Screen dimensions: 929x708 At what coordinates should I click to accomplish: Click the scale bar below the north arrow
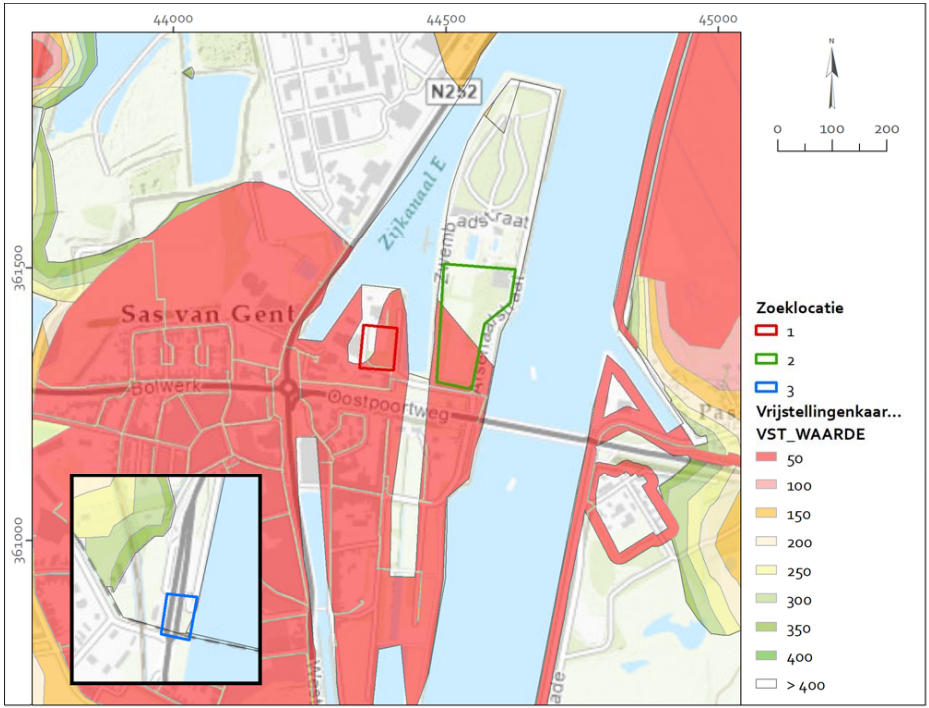(x=832, y=145)
